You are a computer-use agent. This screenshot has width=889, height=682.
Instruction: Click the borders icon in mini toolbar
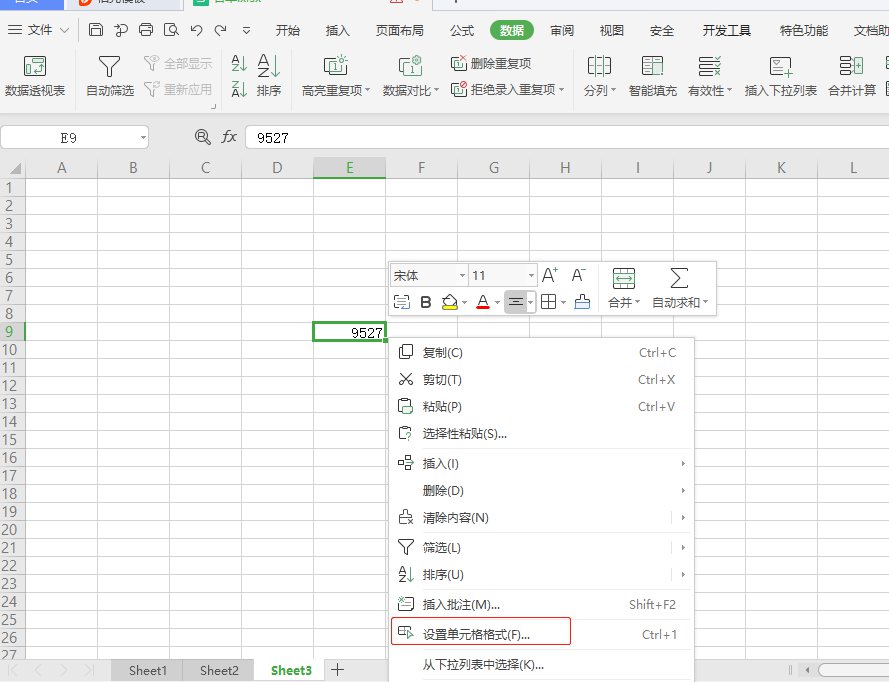pos(548,302)
